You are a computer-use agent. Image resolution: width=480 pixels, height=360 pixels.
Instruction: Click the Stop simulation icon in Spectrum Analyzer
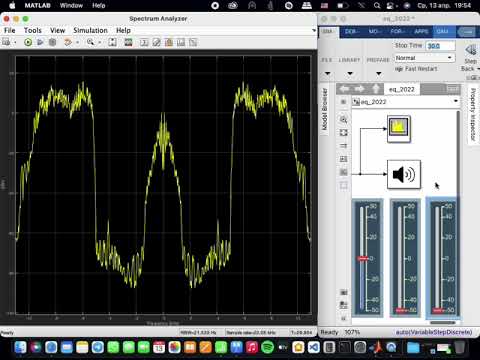click(52, 42)
